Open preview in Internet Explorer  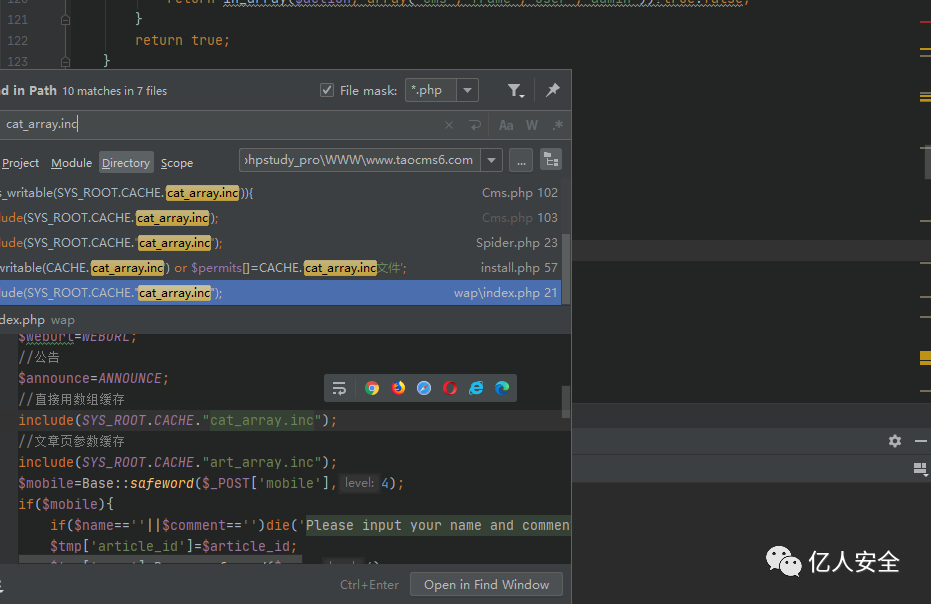pos(476,388)
